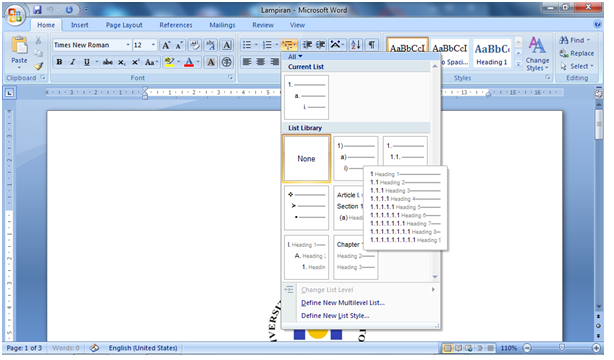Image resolution: width=614 pixels, height=360 pixels.
Task: Expand the Styles gallery More arrow
Action: pos(518,65)
